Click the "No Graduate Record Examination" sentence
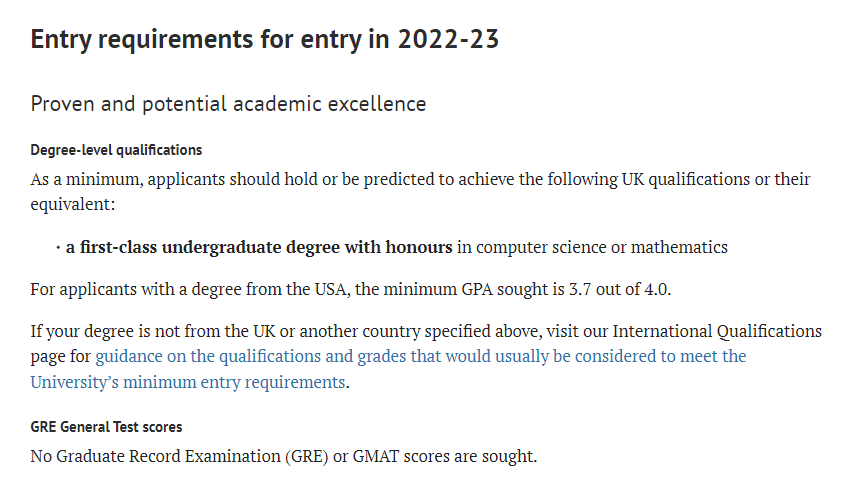Viewport: 854px width, 491px height. [x=284, y=456]
